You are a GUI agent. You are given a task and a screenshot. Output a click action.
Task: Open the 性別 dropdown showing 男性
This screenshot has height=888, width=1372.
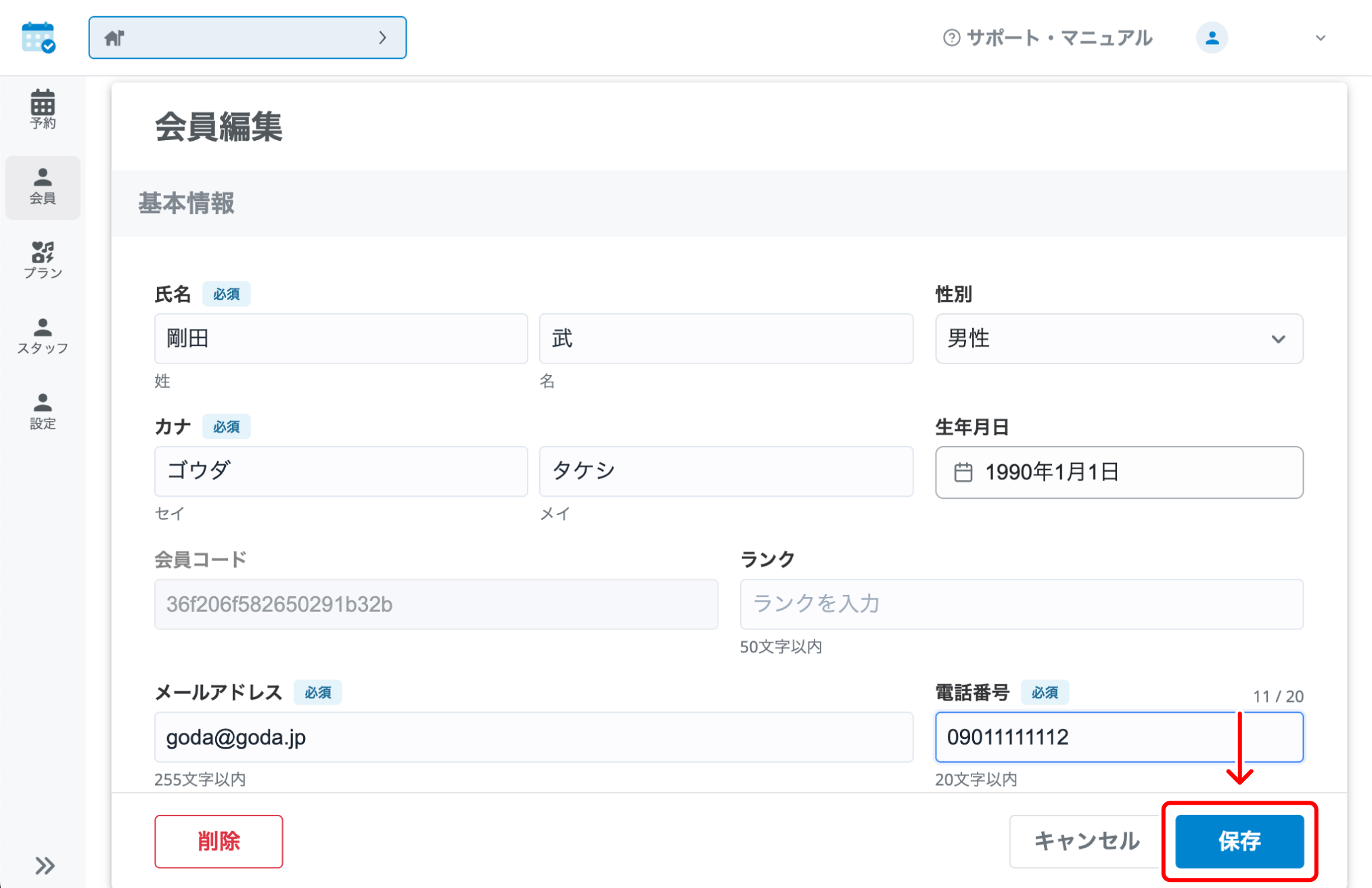[x=1119, y=338]
